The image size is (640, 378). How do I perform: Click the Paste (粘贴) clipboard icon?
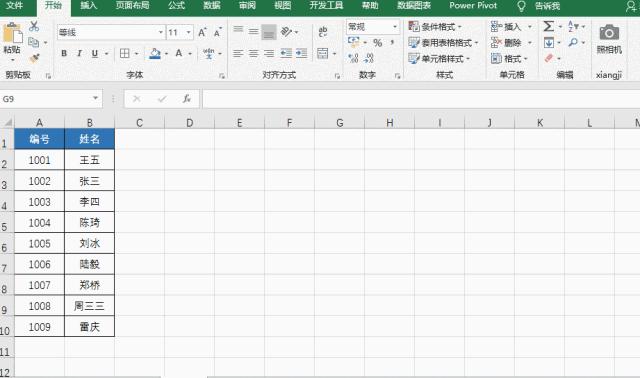tap(12, 33)
